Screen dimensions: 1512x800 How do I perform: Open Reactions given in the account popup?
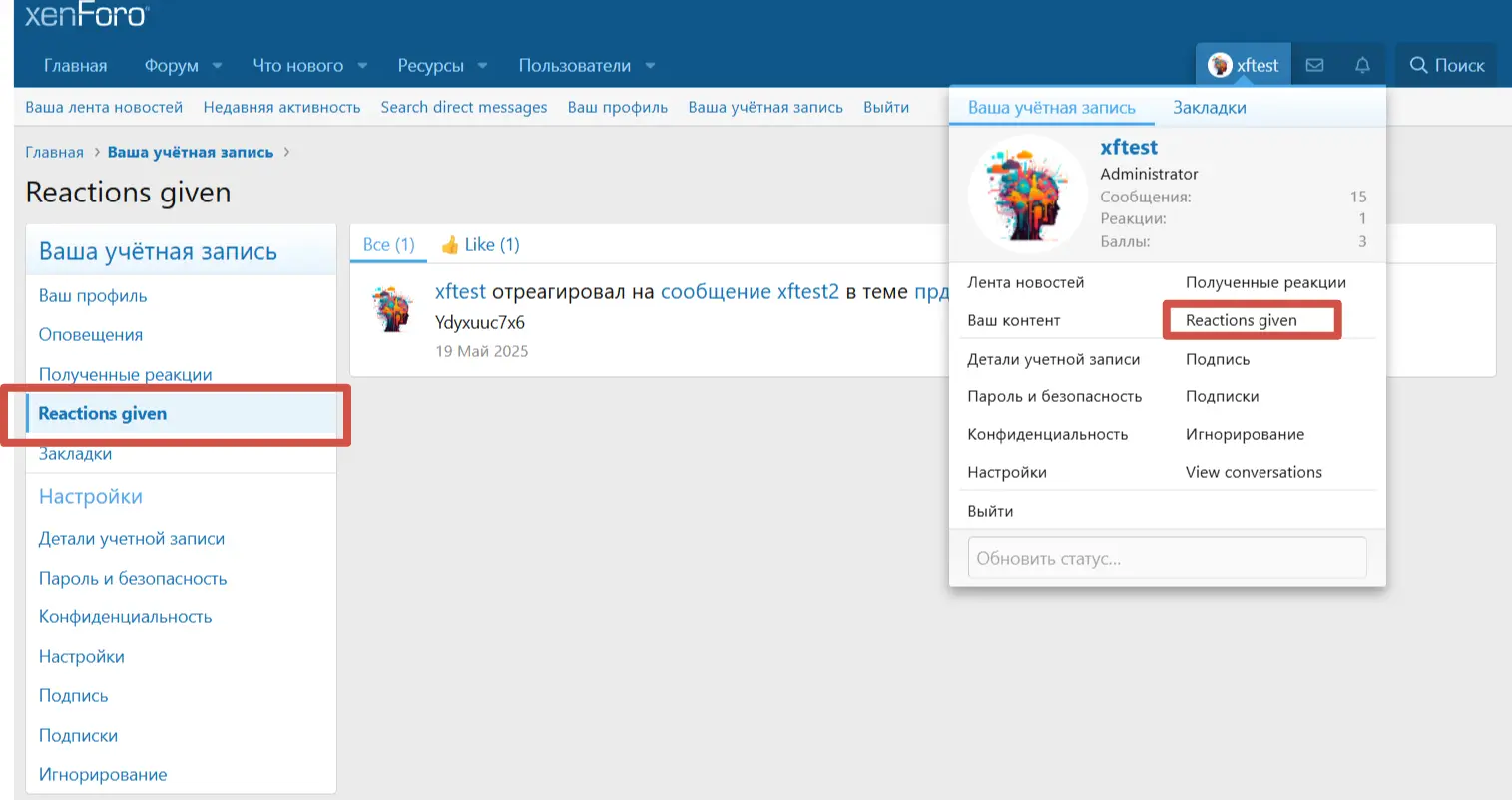[x=1241, y=320]
